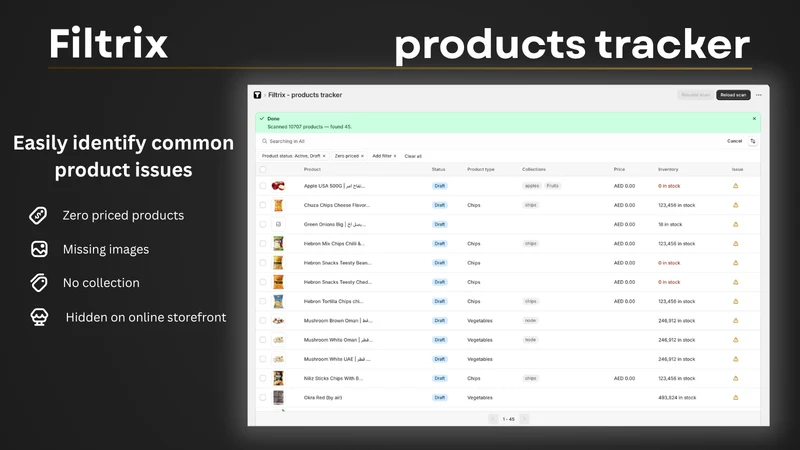Open the Hebron Tortilla Chips thumbnail

pos(278,302)
